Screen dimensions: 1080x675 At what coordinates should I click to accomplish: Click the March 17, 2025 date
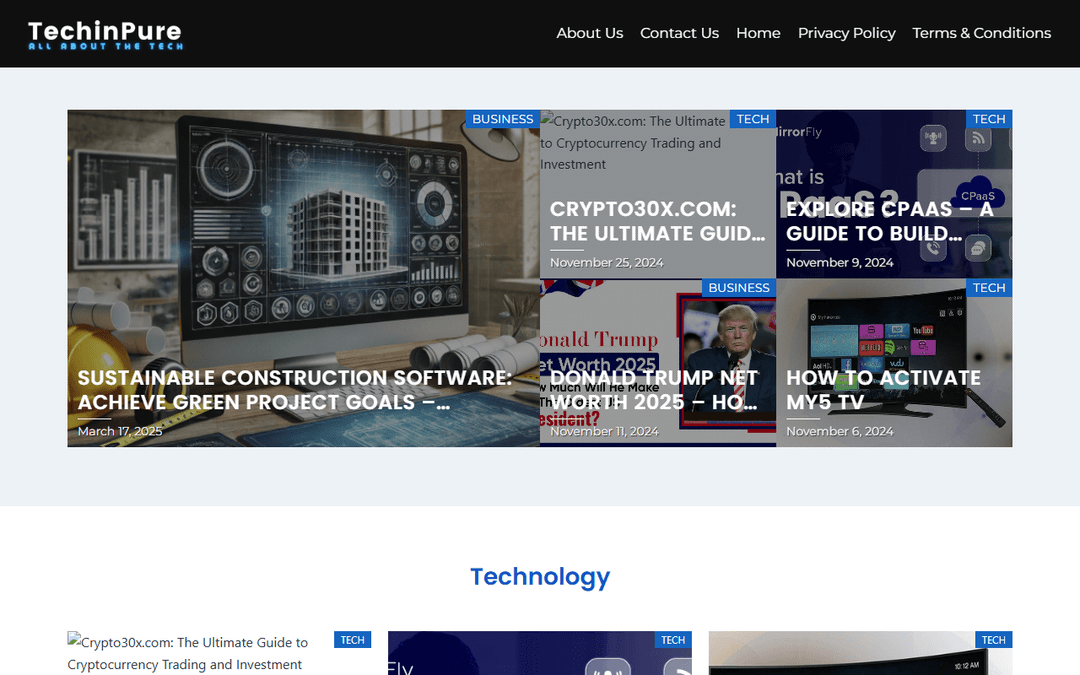point(120,431)
